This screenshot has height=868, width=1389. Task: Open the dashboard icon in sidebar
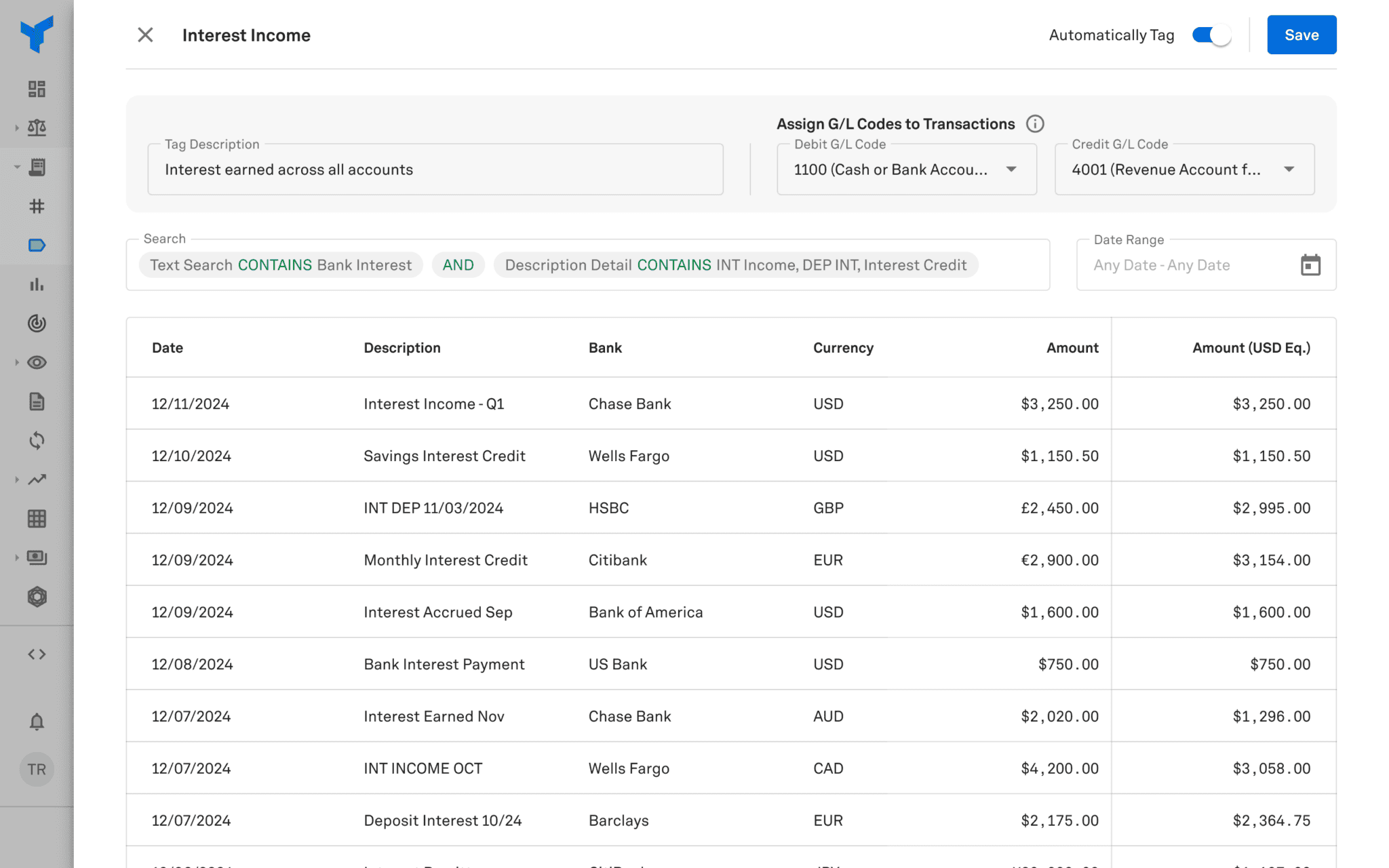click(x=37, y=88)
